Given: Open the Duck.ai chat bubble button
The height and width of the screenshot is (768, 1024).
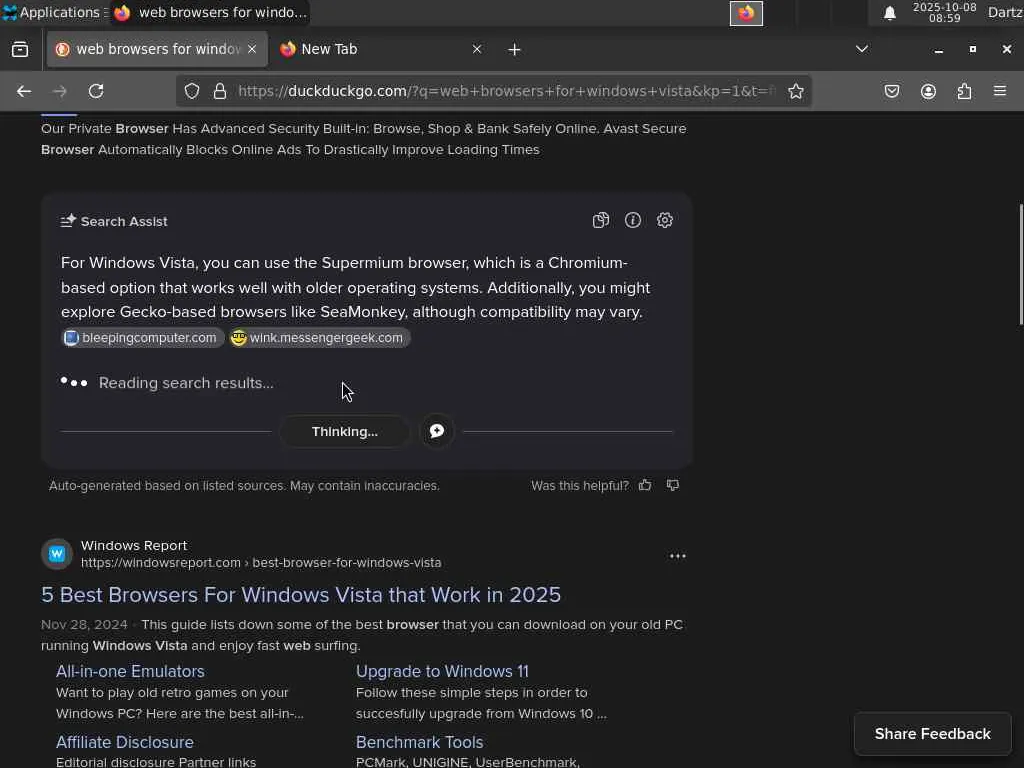Looking at the screenshot, I should [x=437, y=431].
